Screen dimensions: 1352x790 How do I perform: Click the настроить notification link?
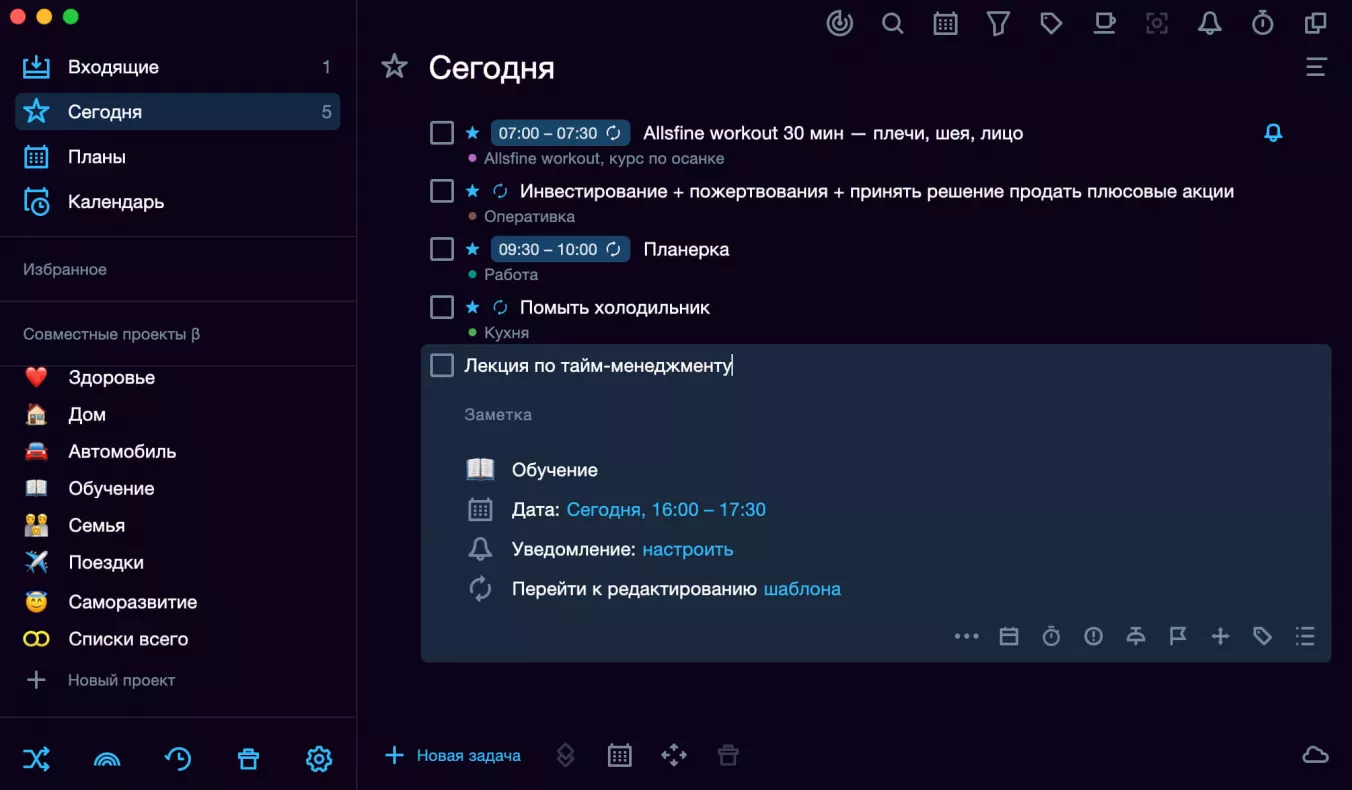point(688,550)
